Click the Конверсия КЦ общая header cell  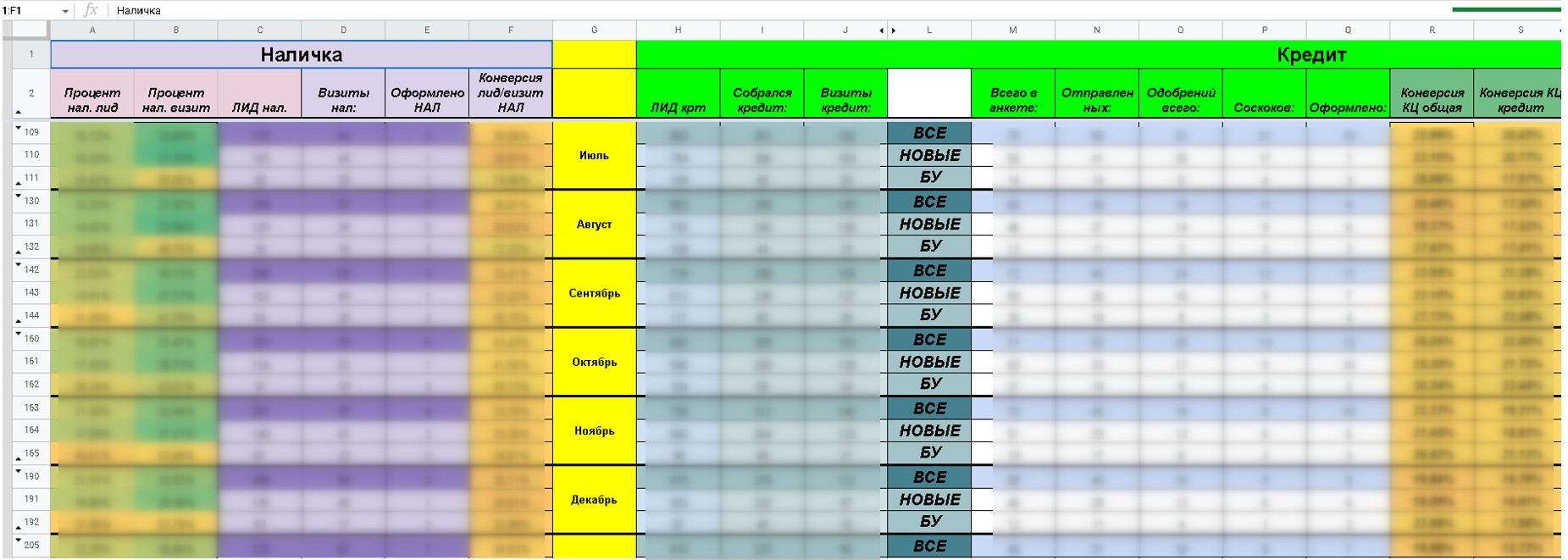pyautogui.click(x=1432, y=93)
